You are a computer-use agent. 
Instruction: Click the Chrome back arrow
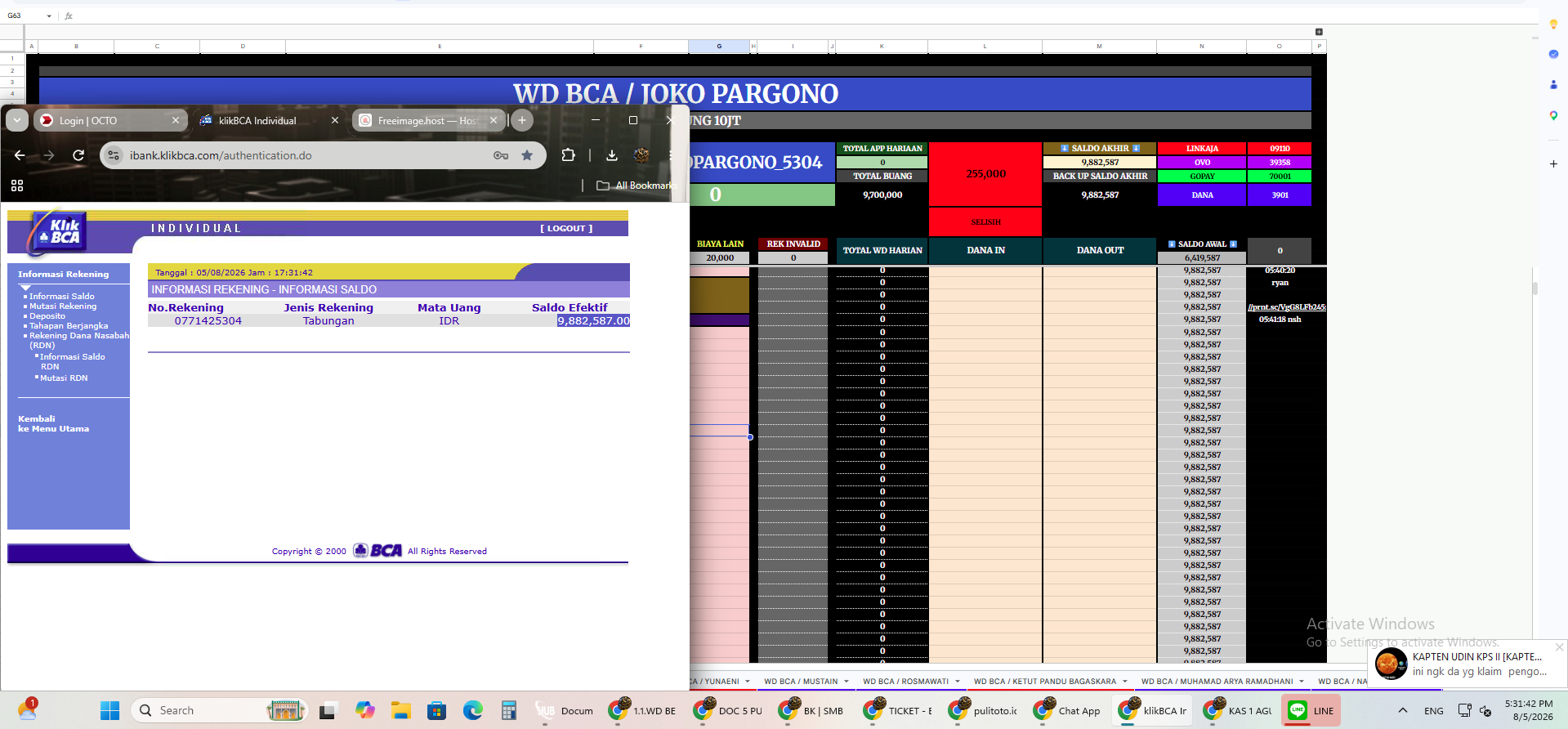[x=20, y=155]
